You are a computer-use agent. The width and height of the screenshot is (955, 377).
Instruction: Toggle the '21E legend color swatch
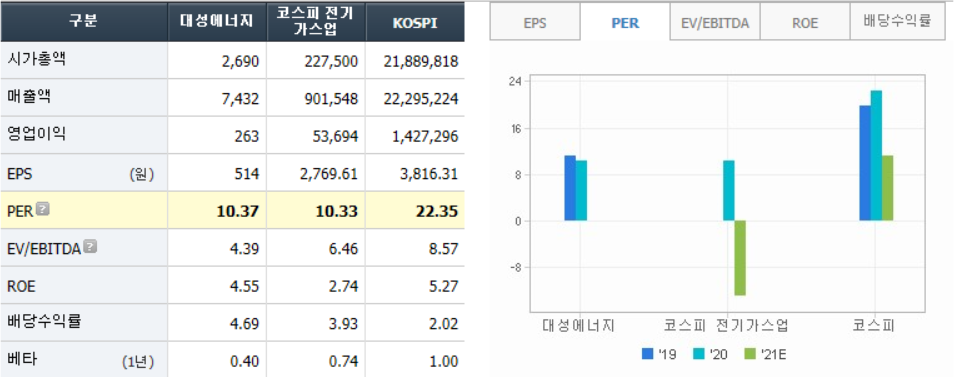pos(750,353)
